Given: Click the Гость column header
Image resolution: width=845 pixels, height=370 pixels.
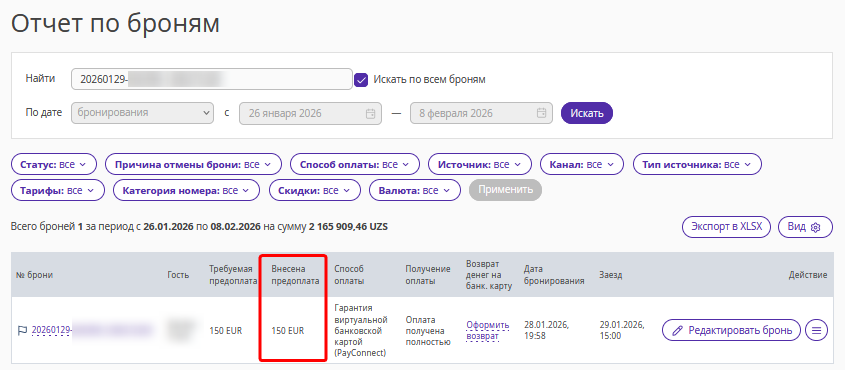Looking at the screenshot, I should click(178, 275).
